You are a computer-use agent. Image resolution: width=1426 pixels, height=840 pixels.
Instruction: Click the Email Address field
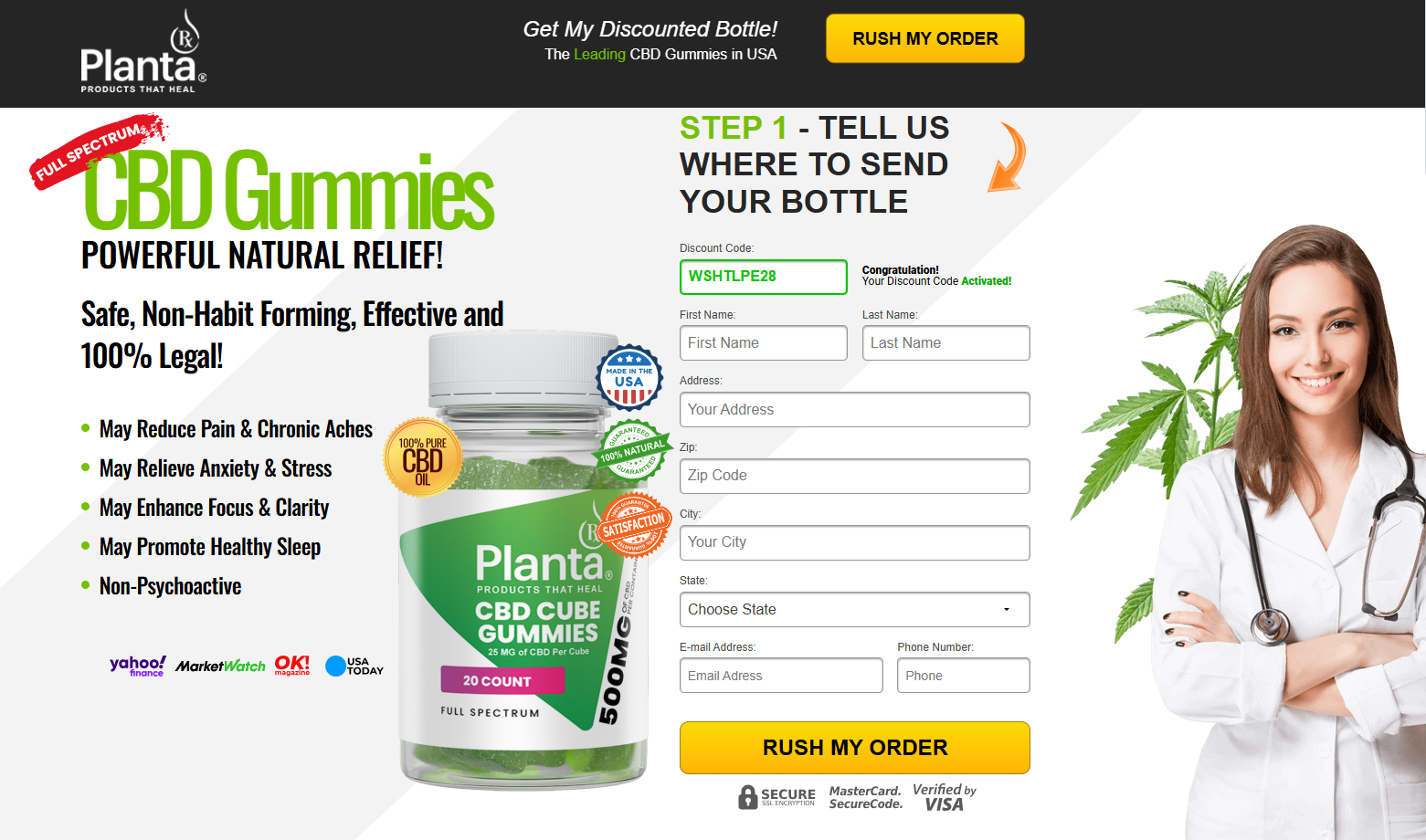tap(781, 676)
